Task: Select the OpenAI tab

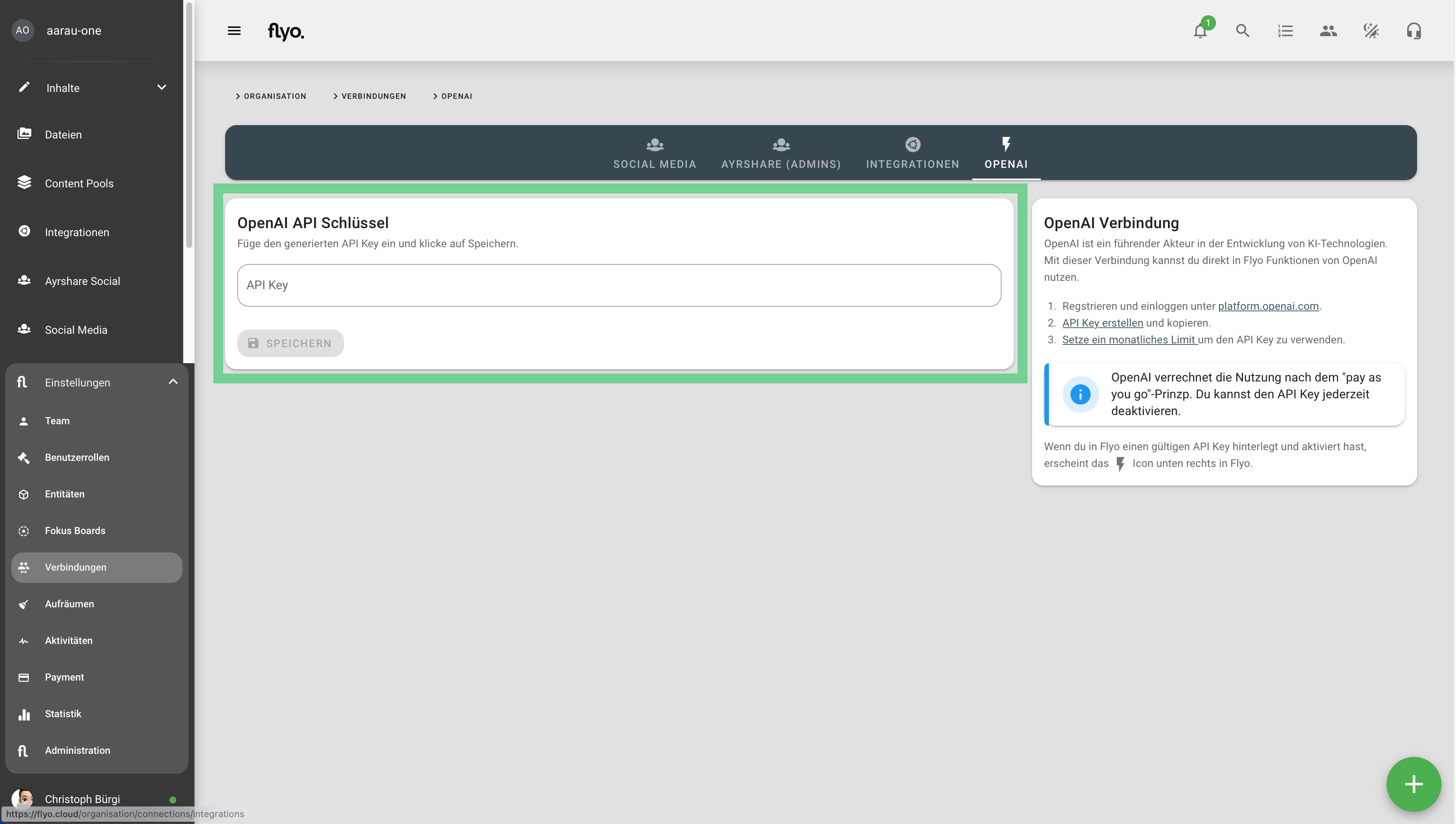Action: click(x=1006, y=153)
